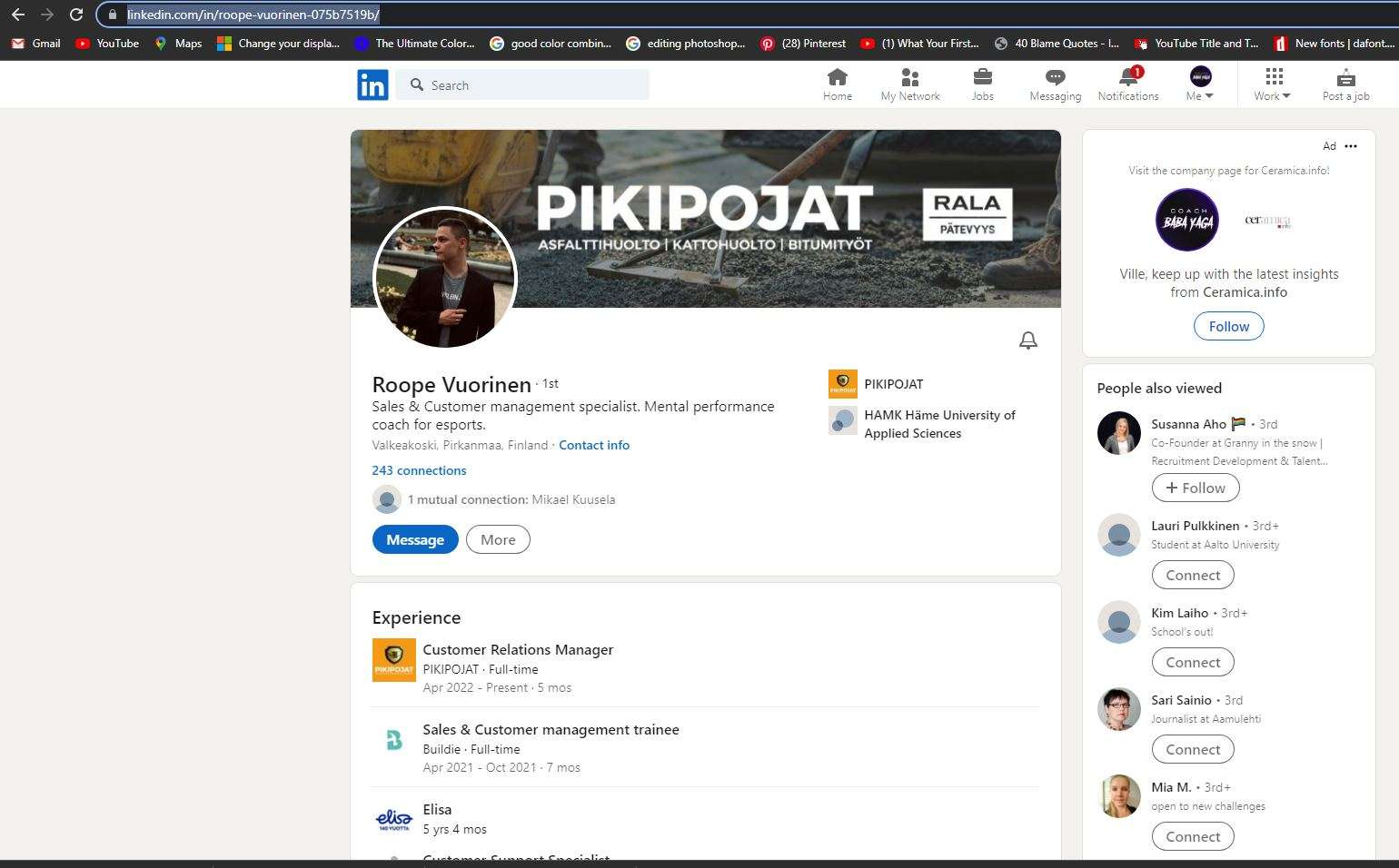The width and height of the screenshot is (1399, 868).
Task: Click the PIKIPOJAT company name link
Action: coord(893,384)
